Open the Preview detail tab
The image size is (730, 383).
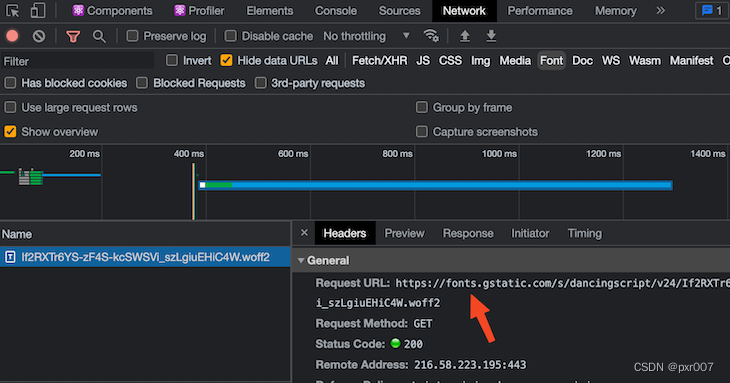[404, 233]
